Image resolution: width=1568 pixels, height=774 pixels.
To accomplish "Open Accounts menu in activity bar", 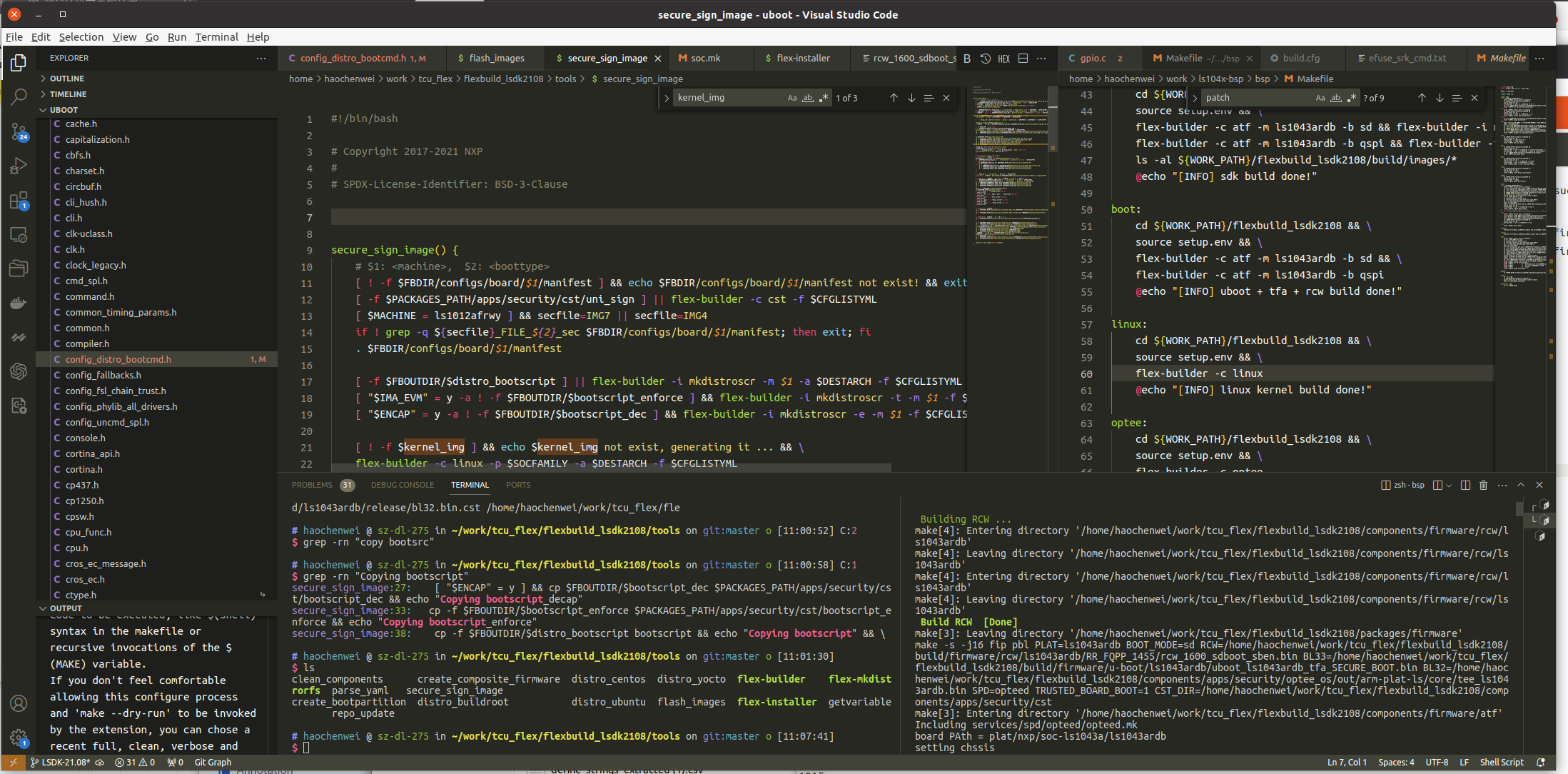I will pos(19,703).
